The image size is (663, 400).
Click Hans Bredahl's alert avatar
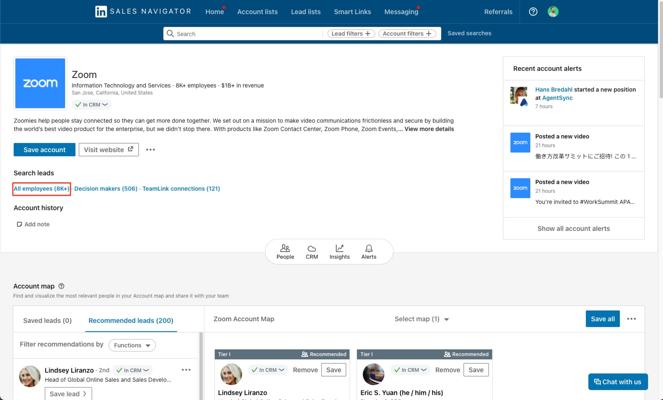tap(519, 96)
